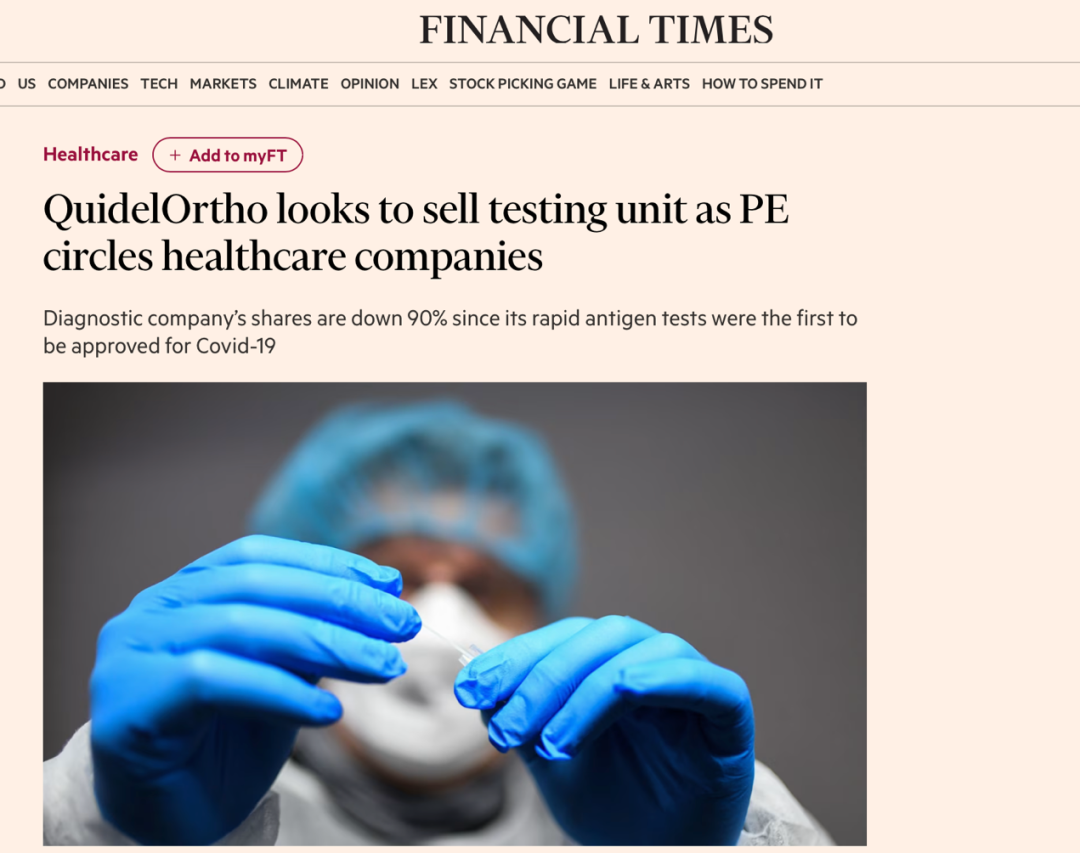This screenshot has height=853, width=1080.
Task: Click the plus icon beside Add to myFT
Action: pyautogui.click(x=175, y=156)
